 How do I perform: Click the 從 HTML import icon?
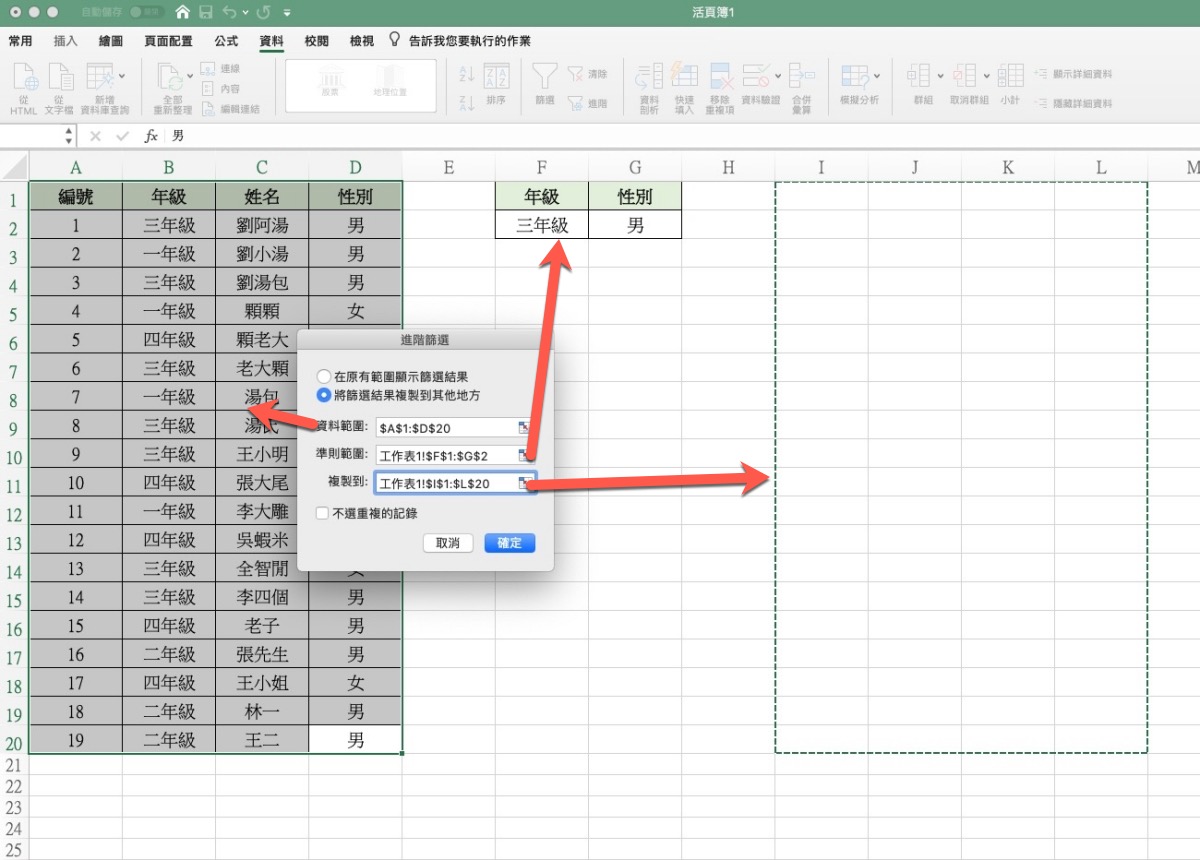click(x=24, y=78)
